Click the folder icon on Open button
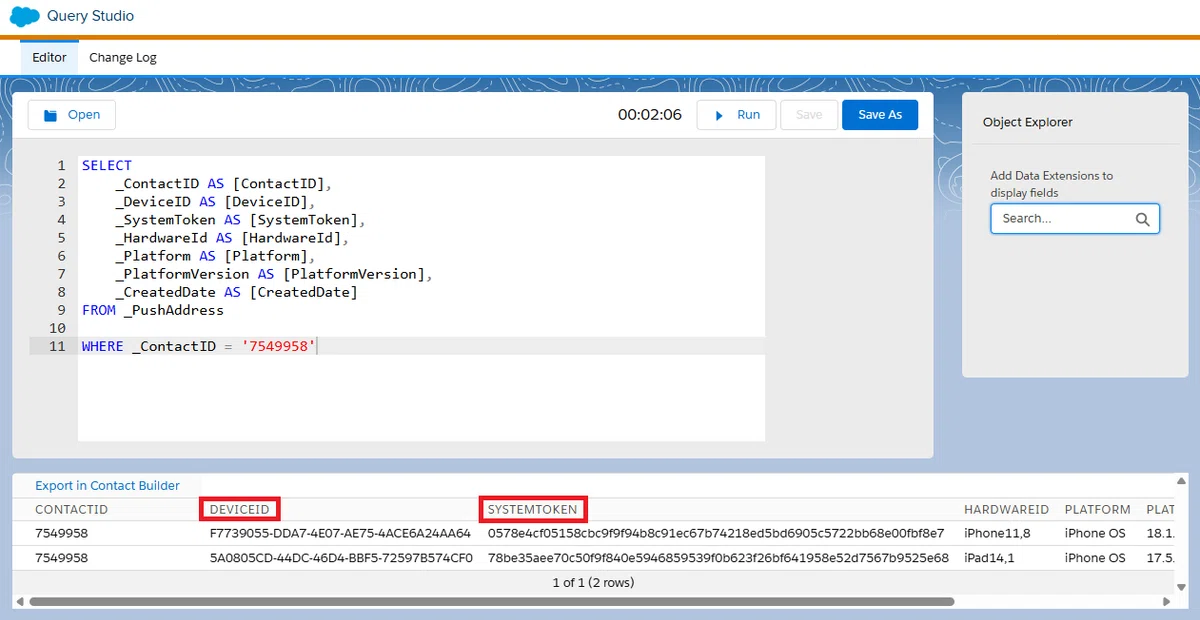Viewport: 1200px width, 620px height. coord(50,115)
